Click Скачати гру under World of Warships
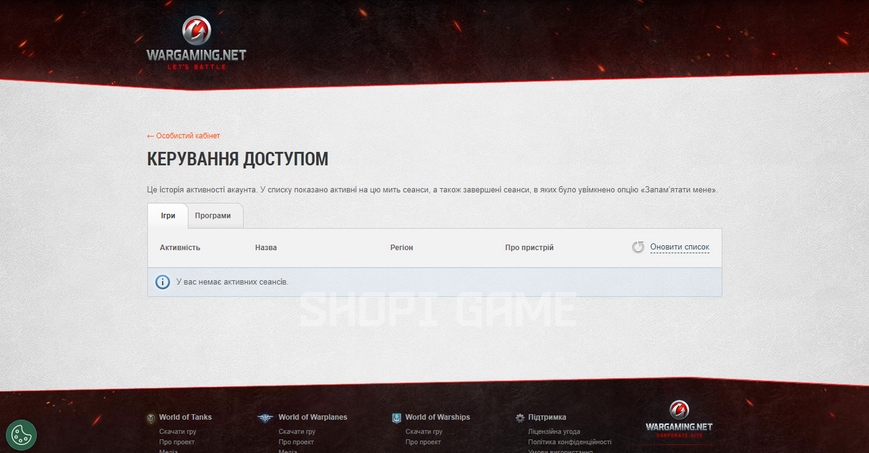The image size is (869, 453). pyautogui.click(x=423, y=431)
